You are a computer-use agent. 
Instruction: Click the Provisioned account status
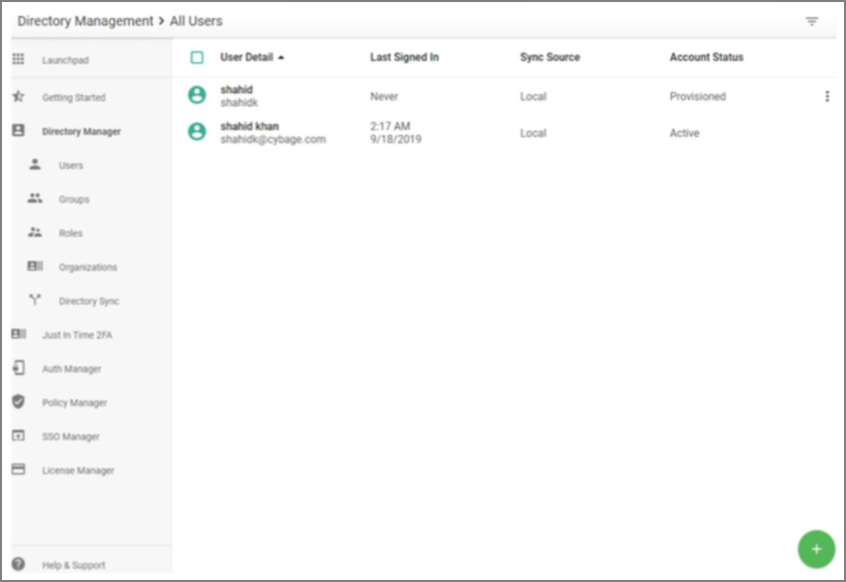coord(698,97)
